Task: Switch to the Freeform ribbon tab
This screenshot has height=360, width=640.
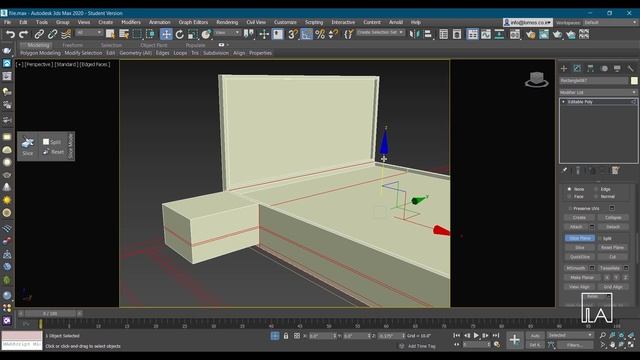Action: [73, 45]
